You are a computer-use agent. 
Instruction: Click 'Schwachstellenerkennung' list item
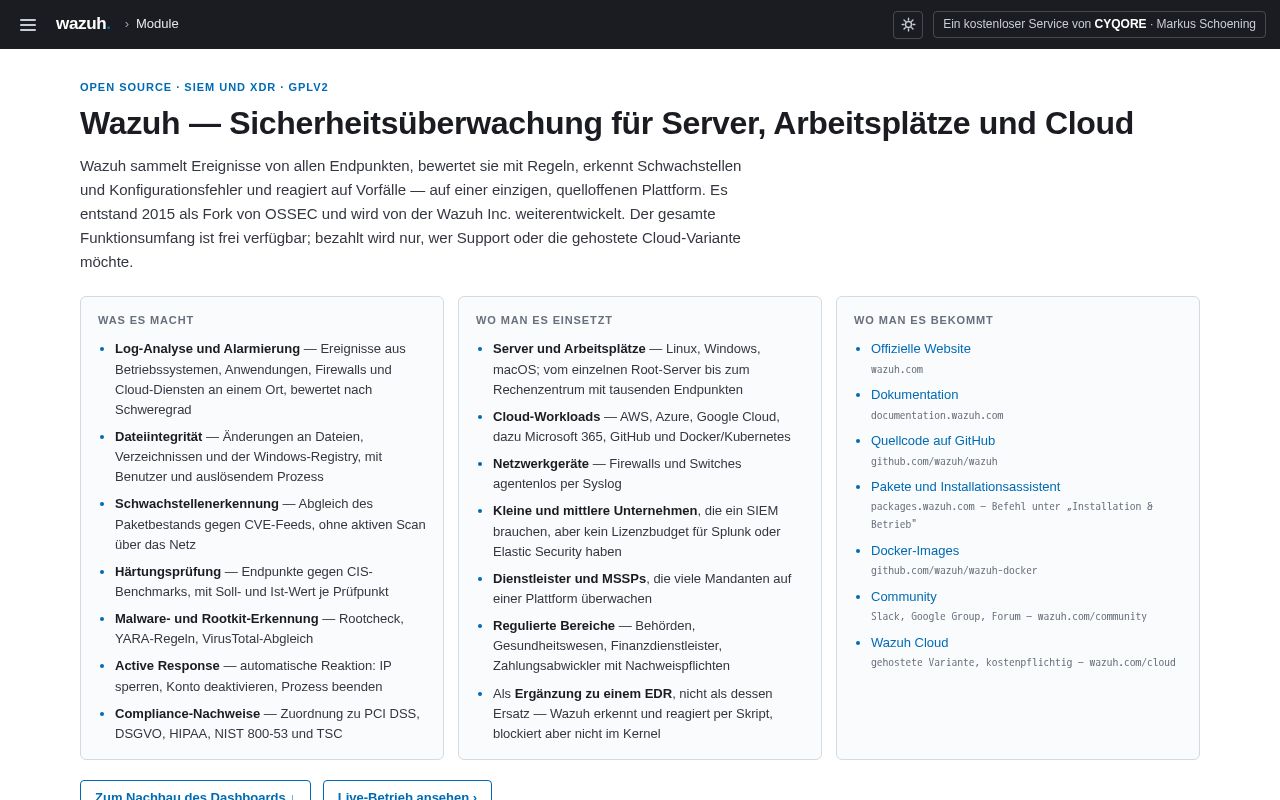pos(270,524)
